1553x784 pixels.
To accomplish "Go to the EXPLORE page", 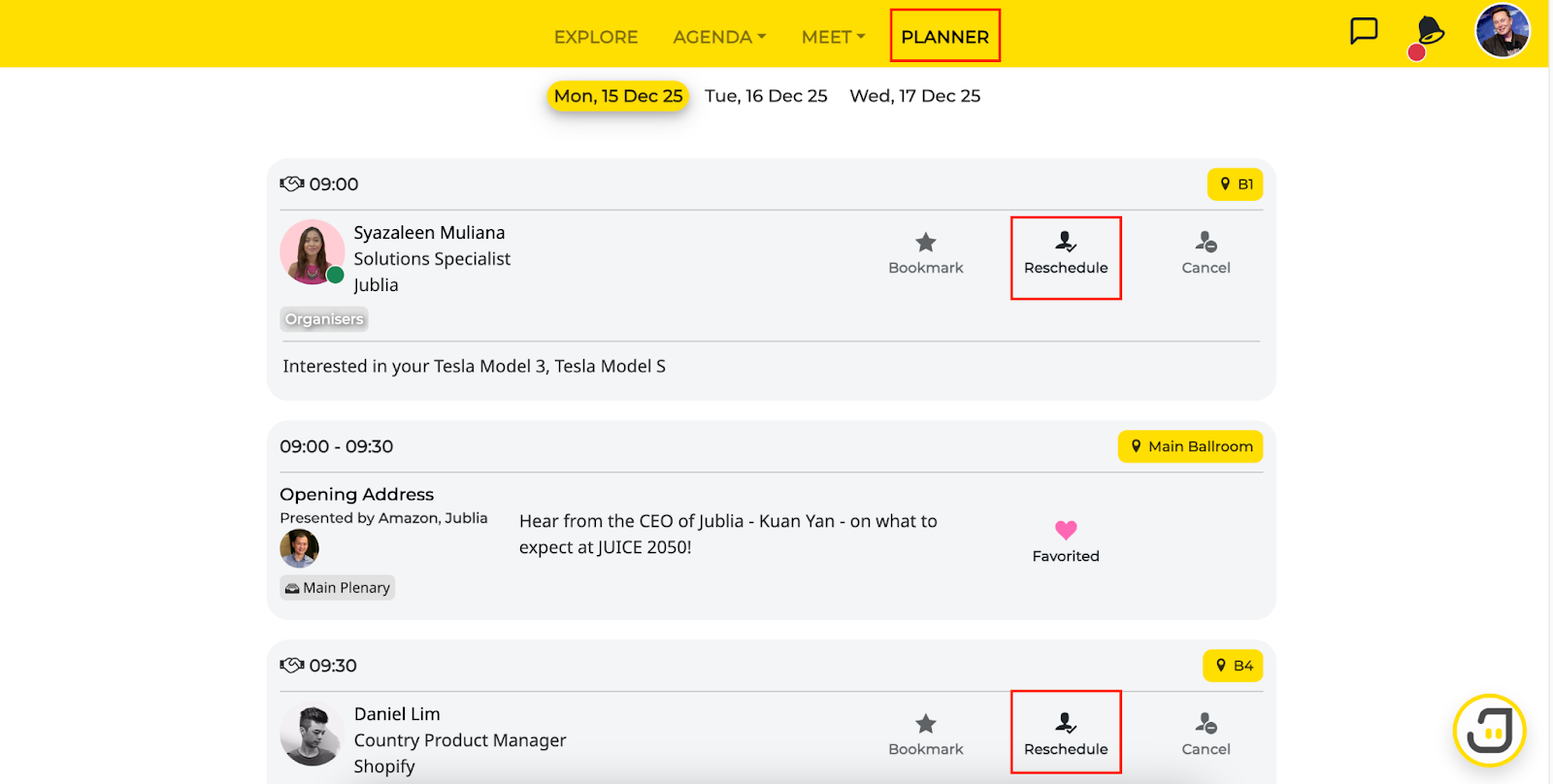I will [x=596, y=37].
